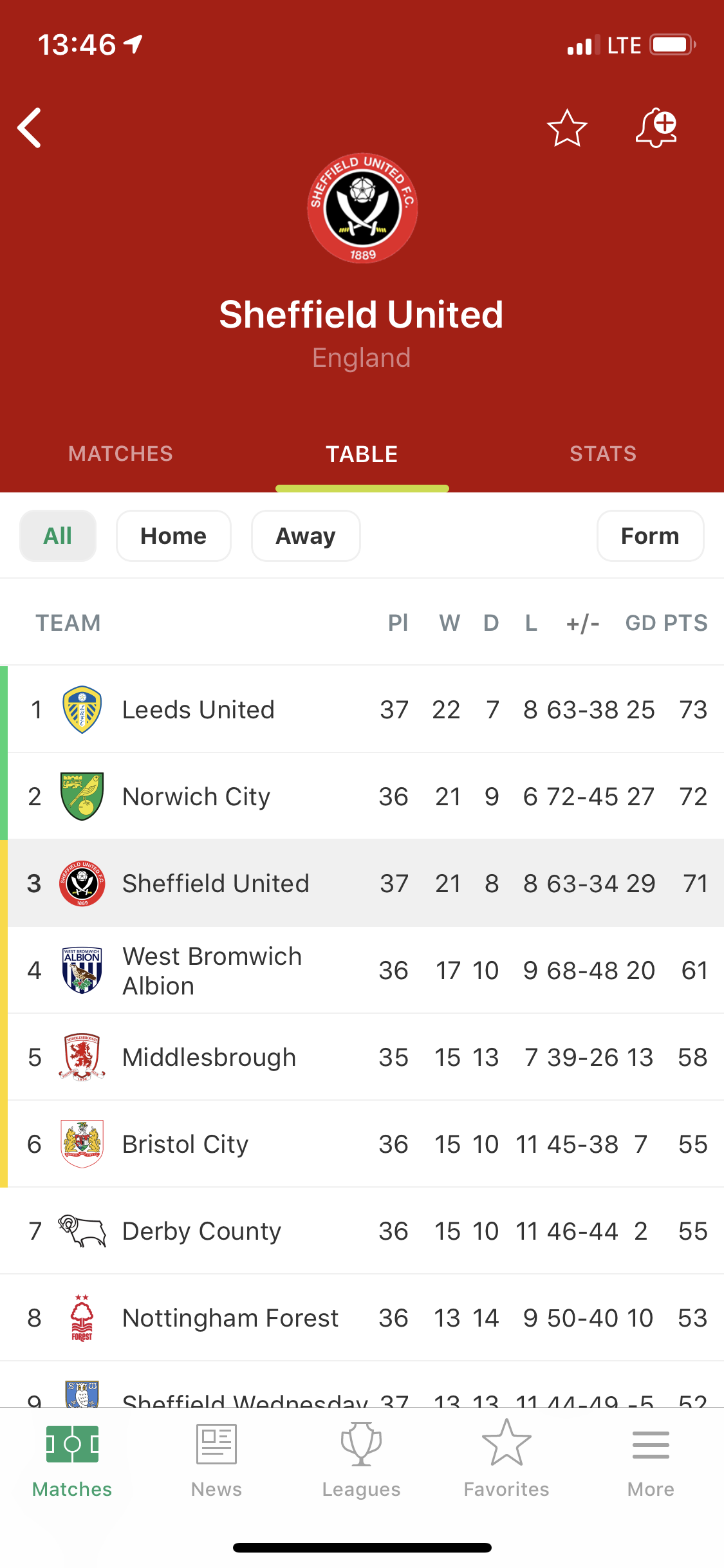Tap the Leeds United crest
This screenshot has height=1568, width=724.
pos(82,709)
